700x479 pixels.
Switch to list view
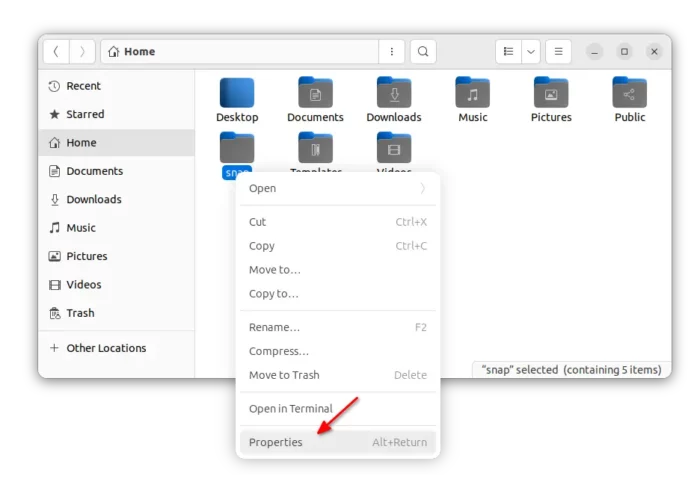(508, 52)
